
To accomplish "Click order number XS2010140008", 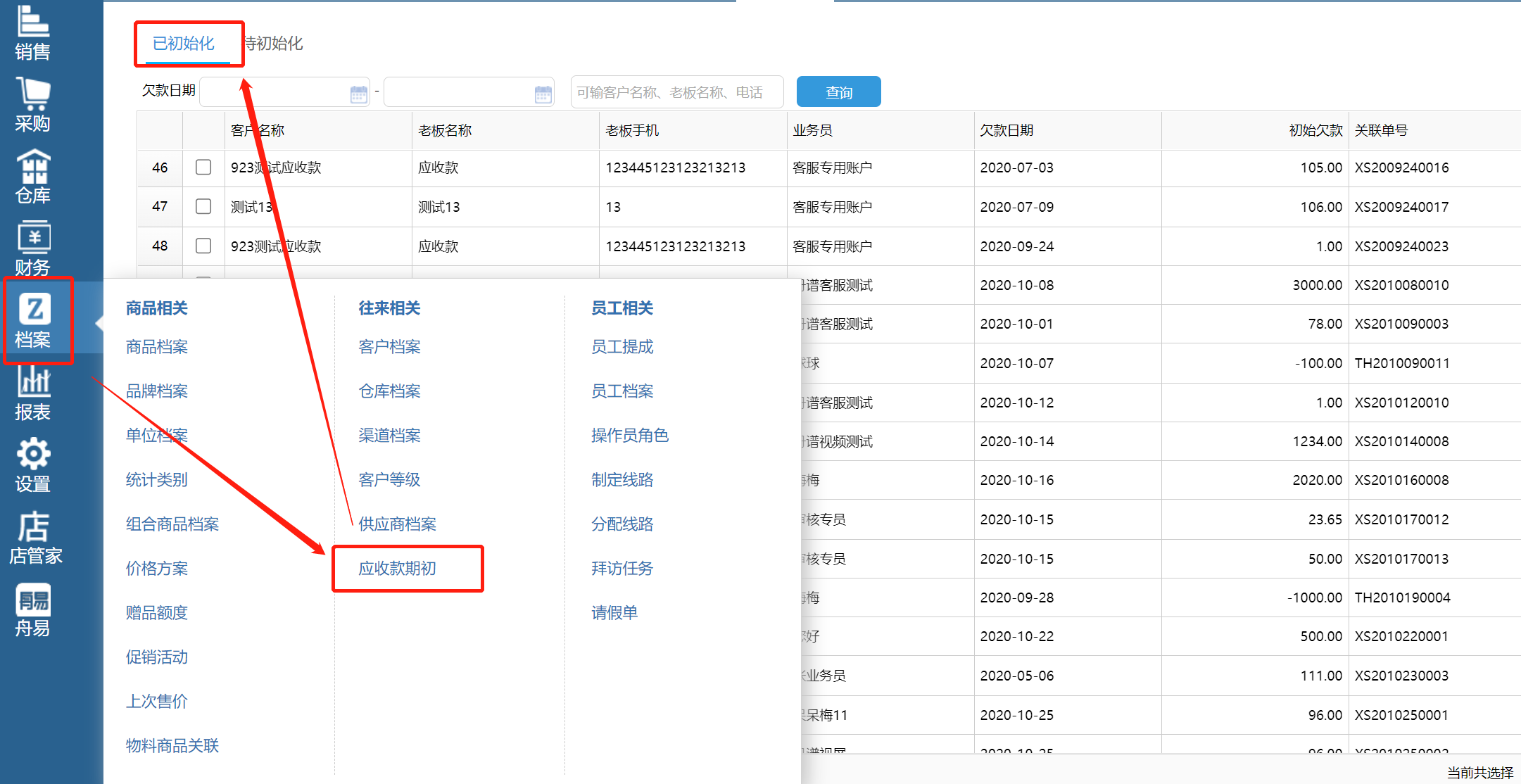I will (x=1401, y=441).
